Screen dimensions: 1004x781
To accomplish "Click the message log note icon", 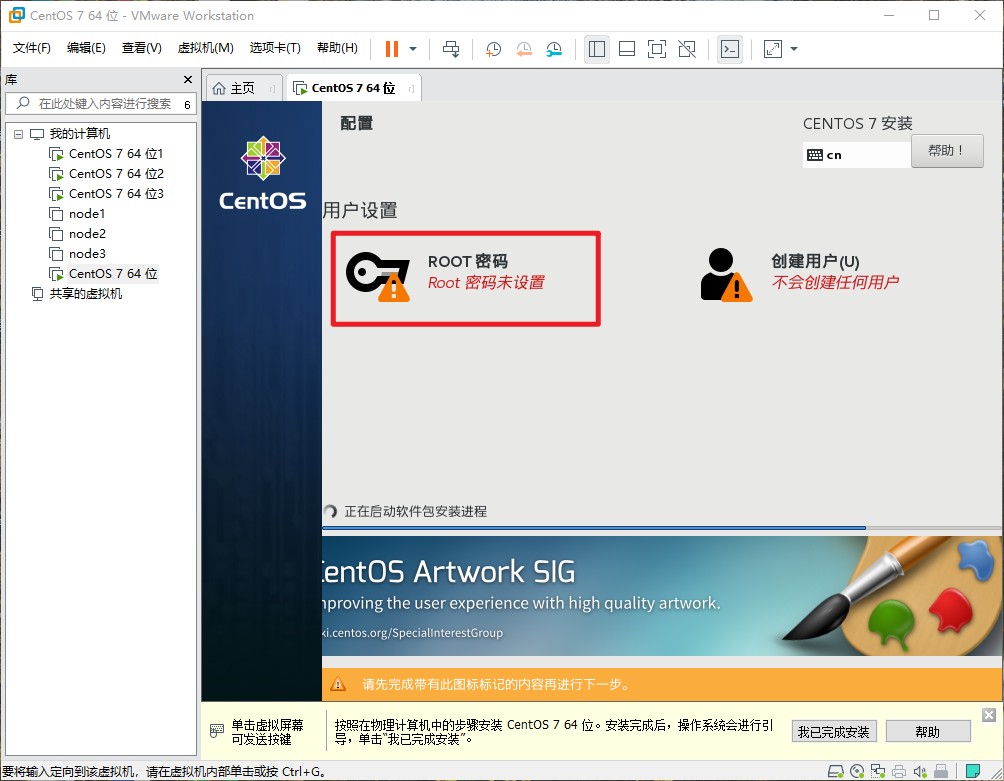I will (973, 771).
